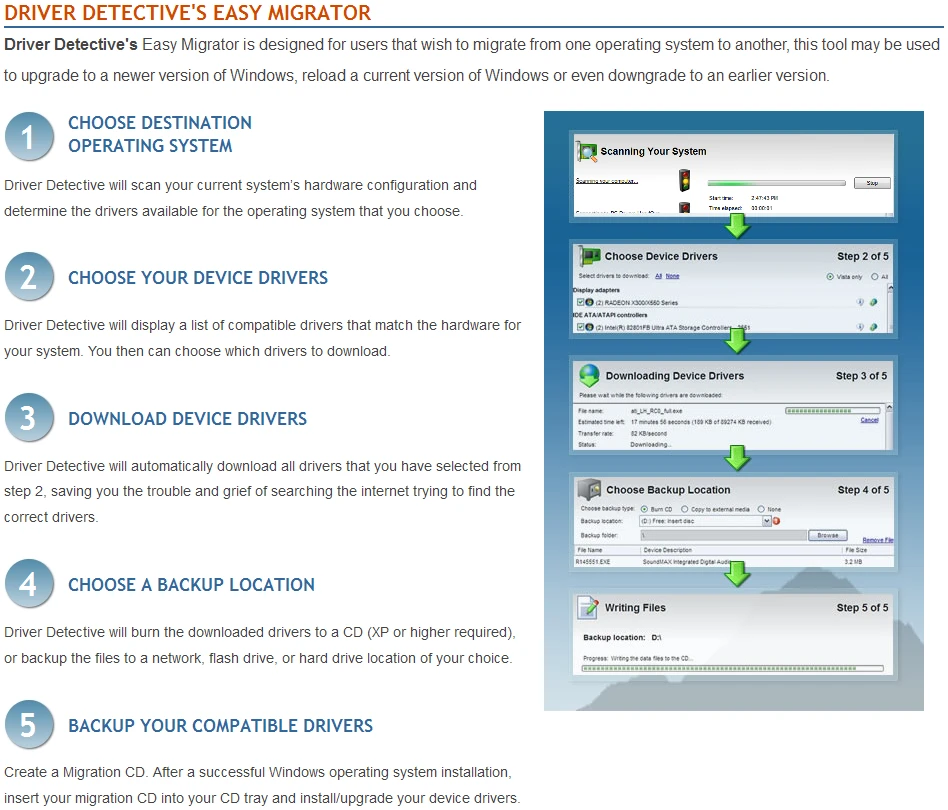
Task: Open info icon for Intel ATA Storage Controllers
Action: pos(860,327)
